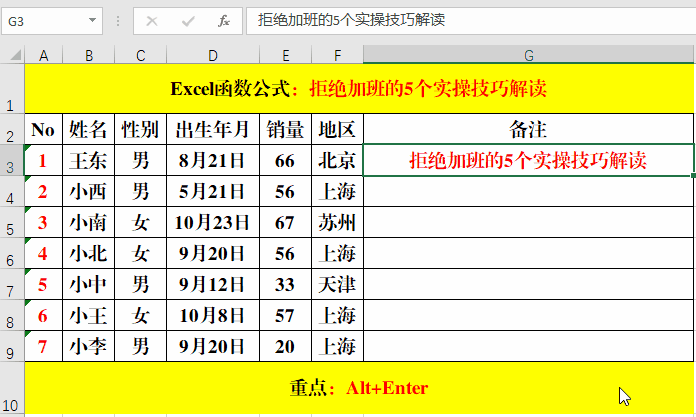
Task: Click the empty 备注 cell in 小南's row
Action: click(528, 222)
